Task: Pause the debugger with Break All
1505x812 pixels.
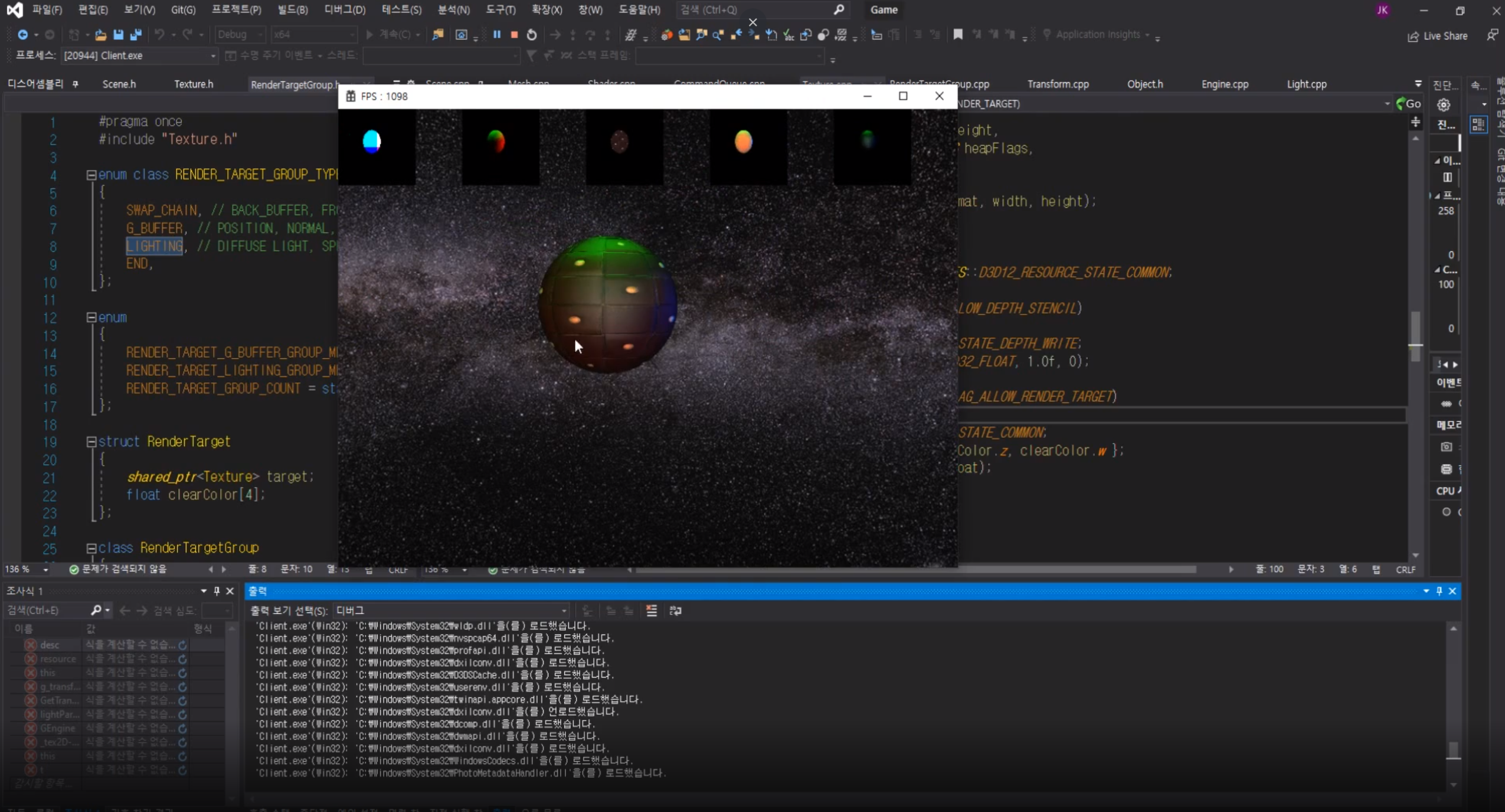Action: pyautogui.click(x=497, y=35)
